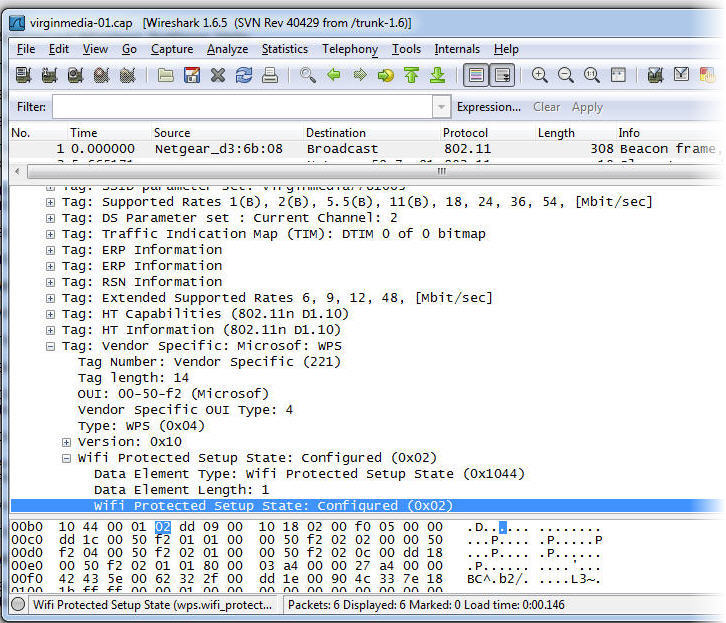Image resolution: width=726 pixels, height=623 pixels.
Task: Open coloring rules icon
Action: click(707, 75)
